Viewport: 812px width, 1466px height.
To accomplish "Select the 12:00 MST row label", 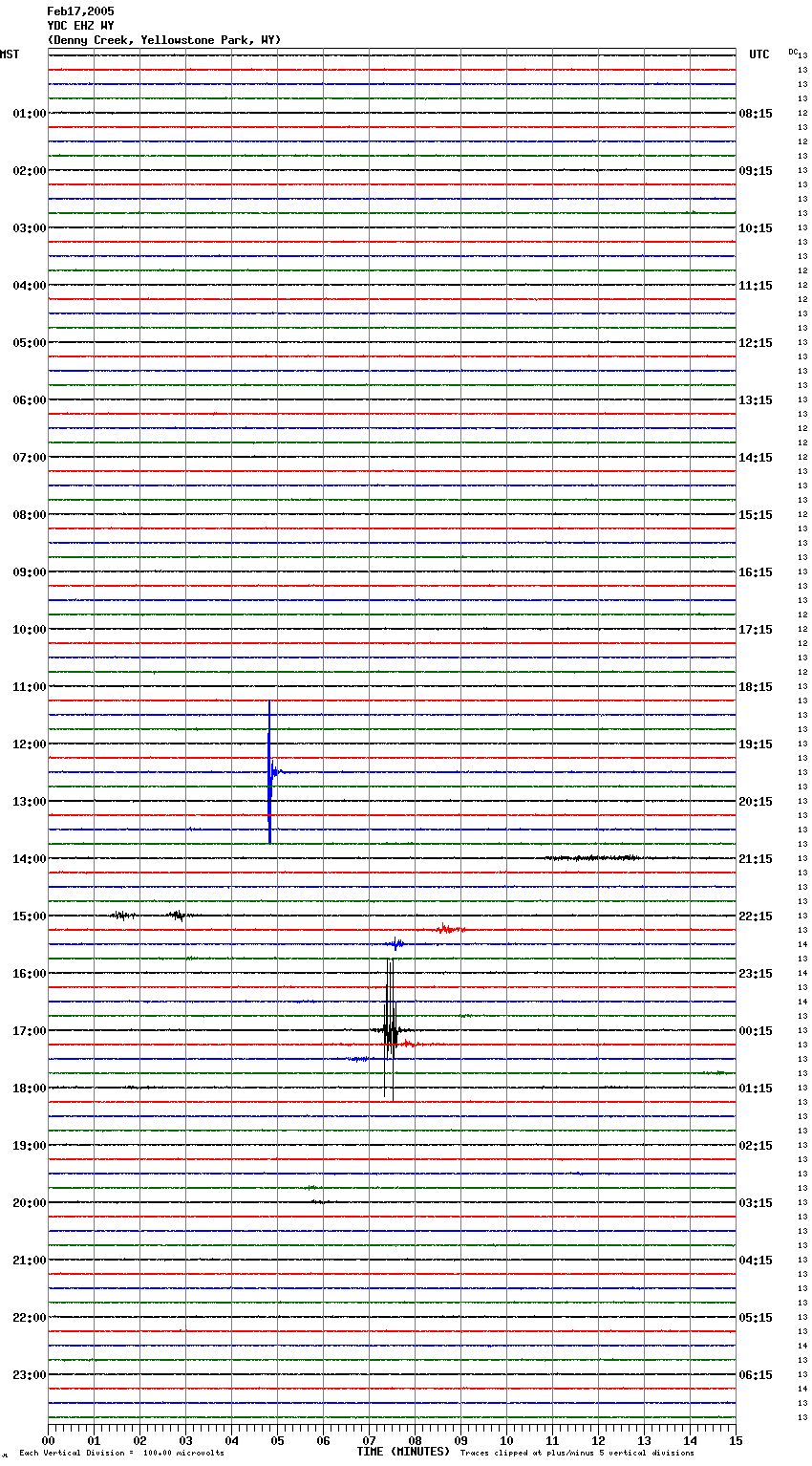I will (29, 744).
